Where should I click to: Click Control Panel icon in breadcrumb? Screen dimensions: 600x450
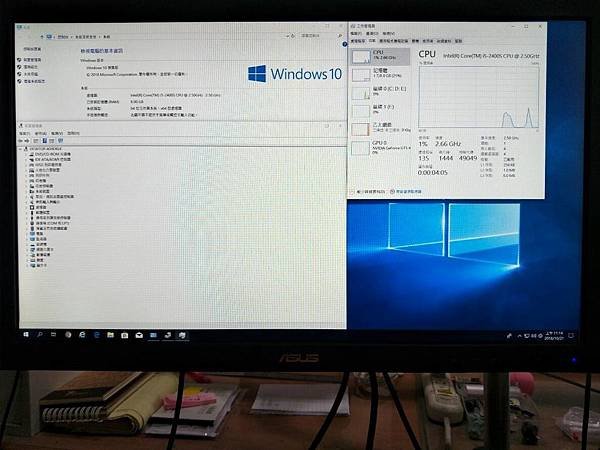coord(49,37)
